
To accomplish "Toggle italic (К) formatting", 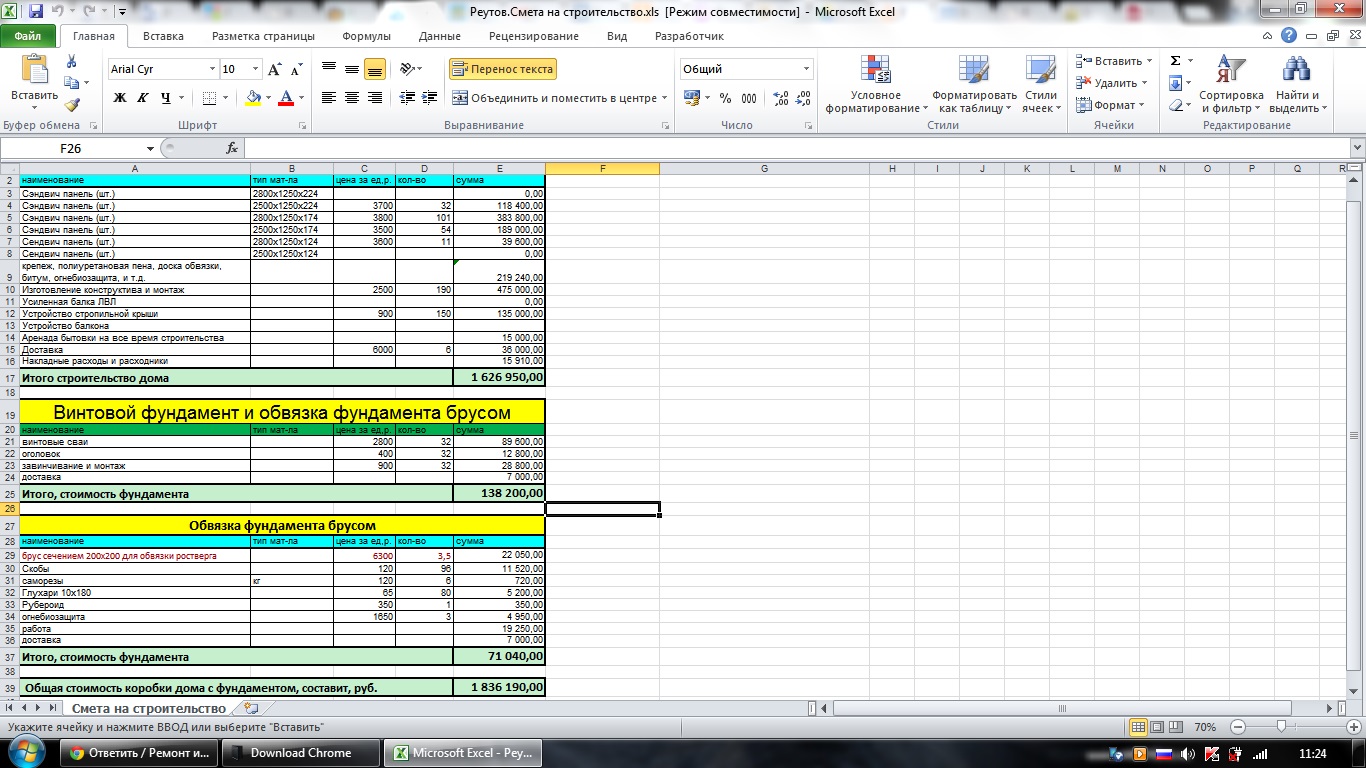I will click(x=142, y=98).
